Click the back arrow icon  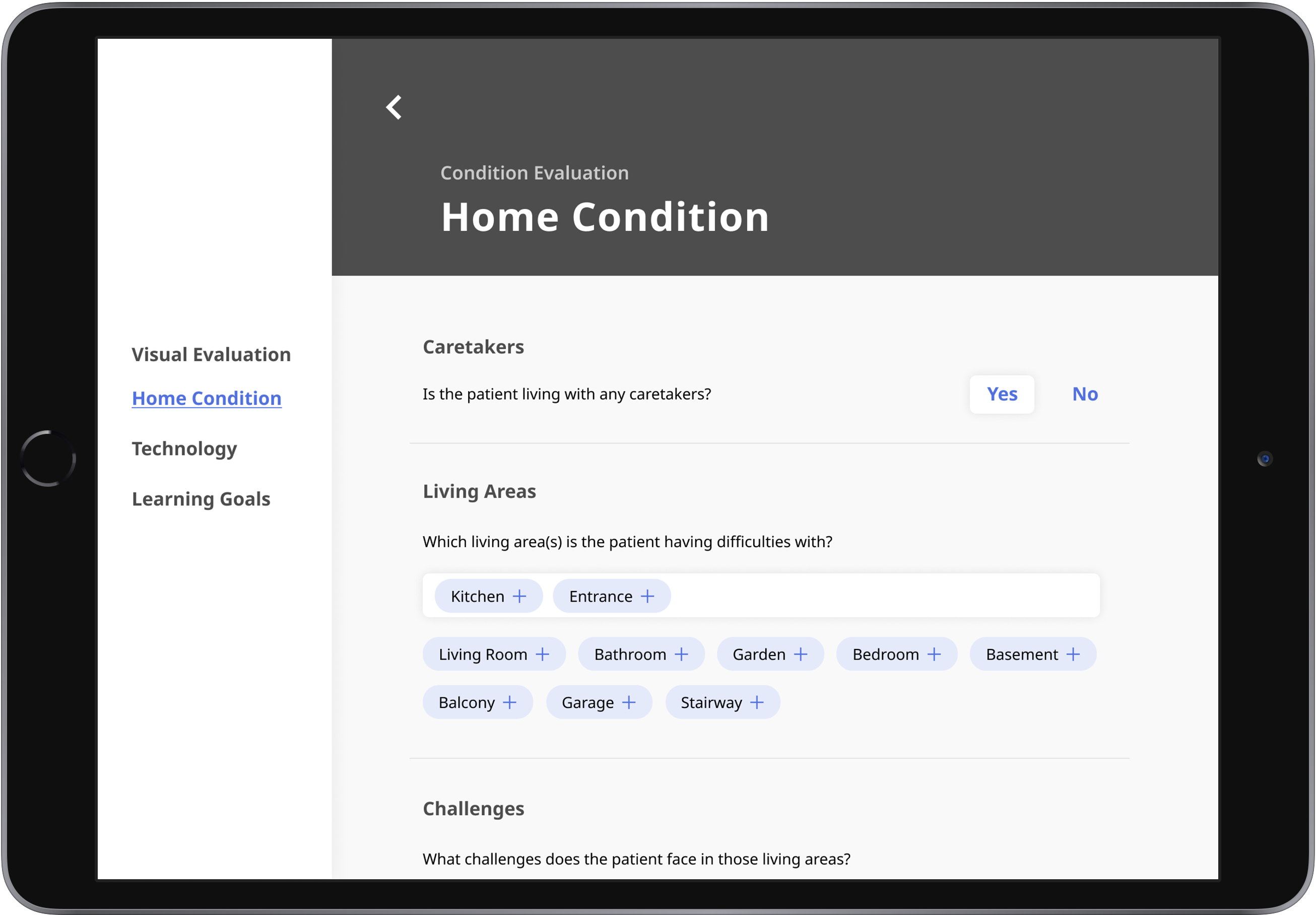(394, 107)
